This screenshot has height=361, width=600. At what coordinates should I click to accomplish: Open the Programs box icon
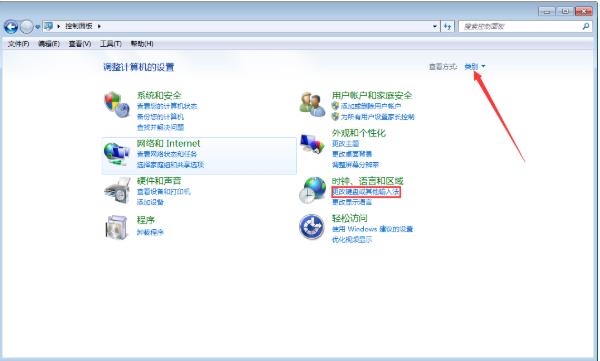116,227
